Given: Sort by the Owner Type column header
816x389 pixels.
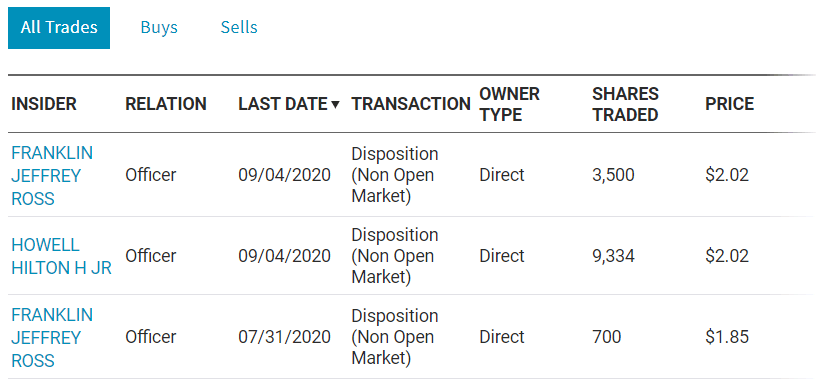Looking at the screenshot, I should tap(509, 104).
